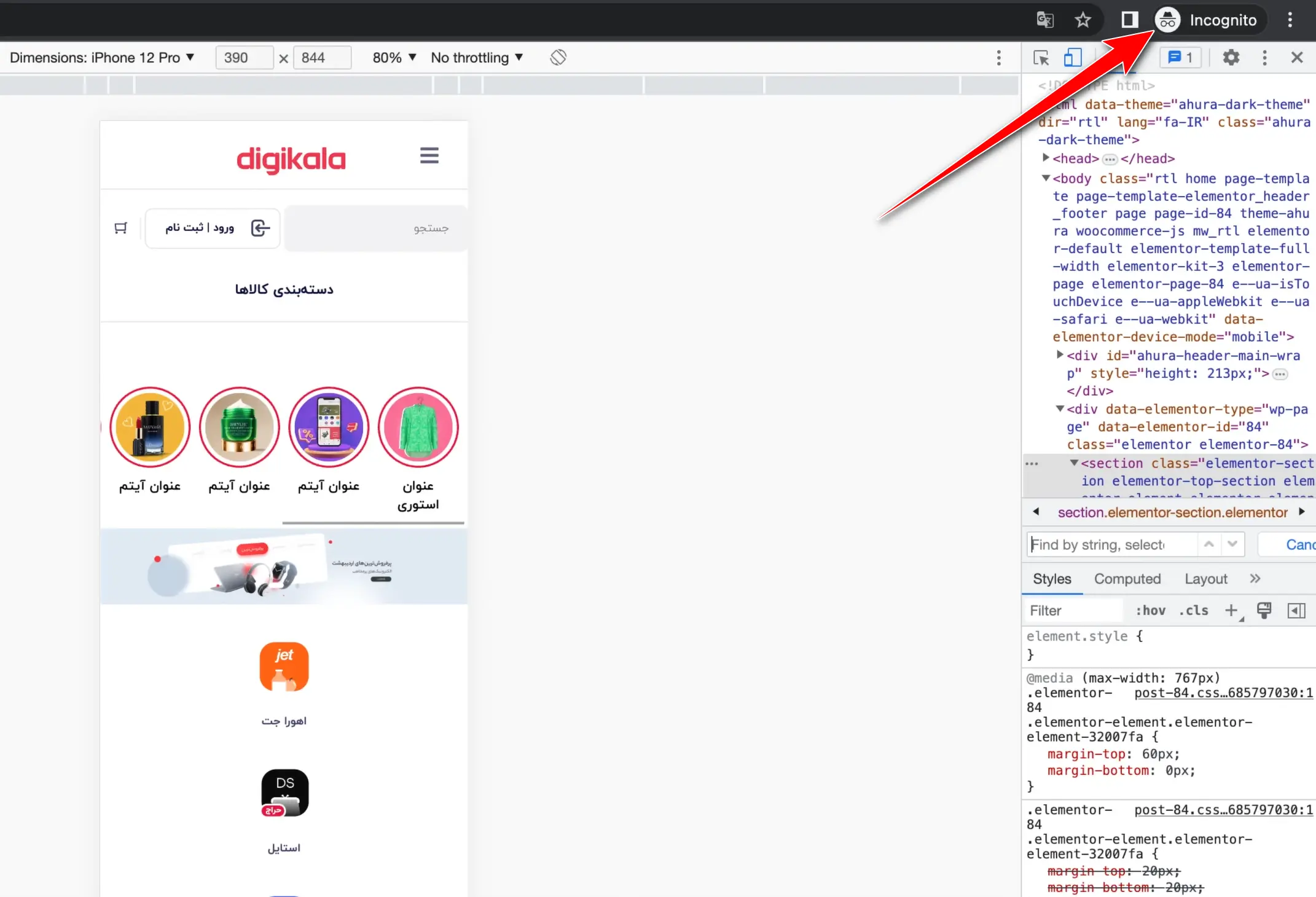Click the login and register button
Screen dimensions: 1316x897
(x=213, y=228)
